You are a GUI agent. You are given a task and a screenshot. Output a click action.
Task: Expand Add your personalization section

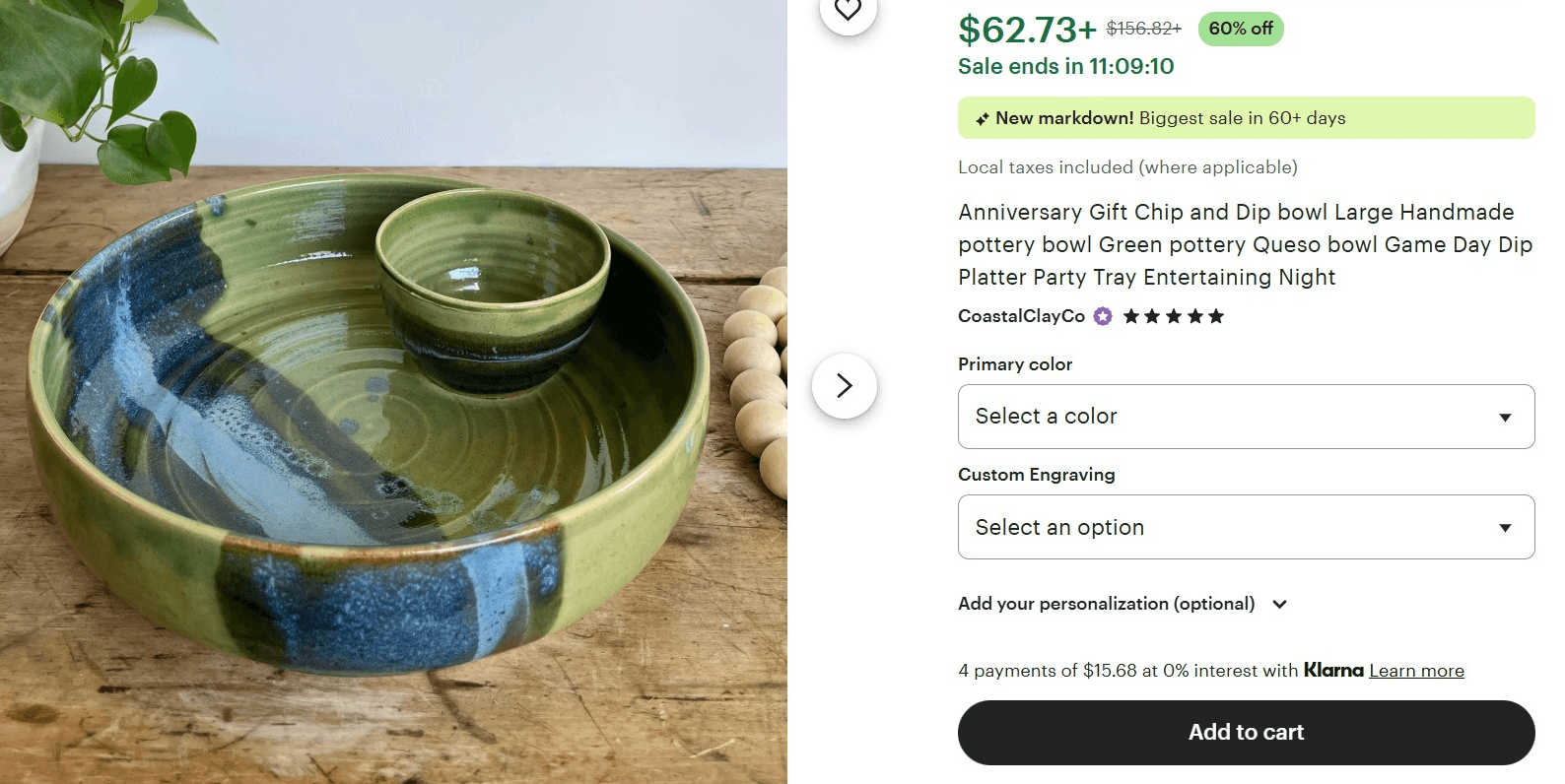(x=1106, y=604)
